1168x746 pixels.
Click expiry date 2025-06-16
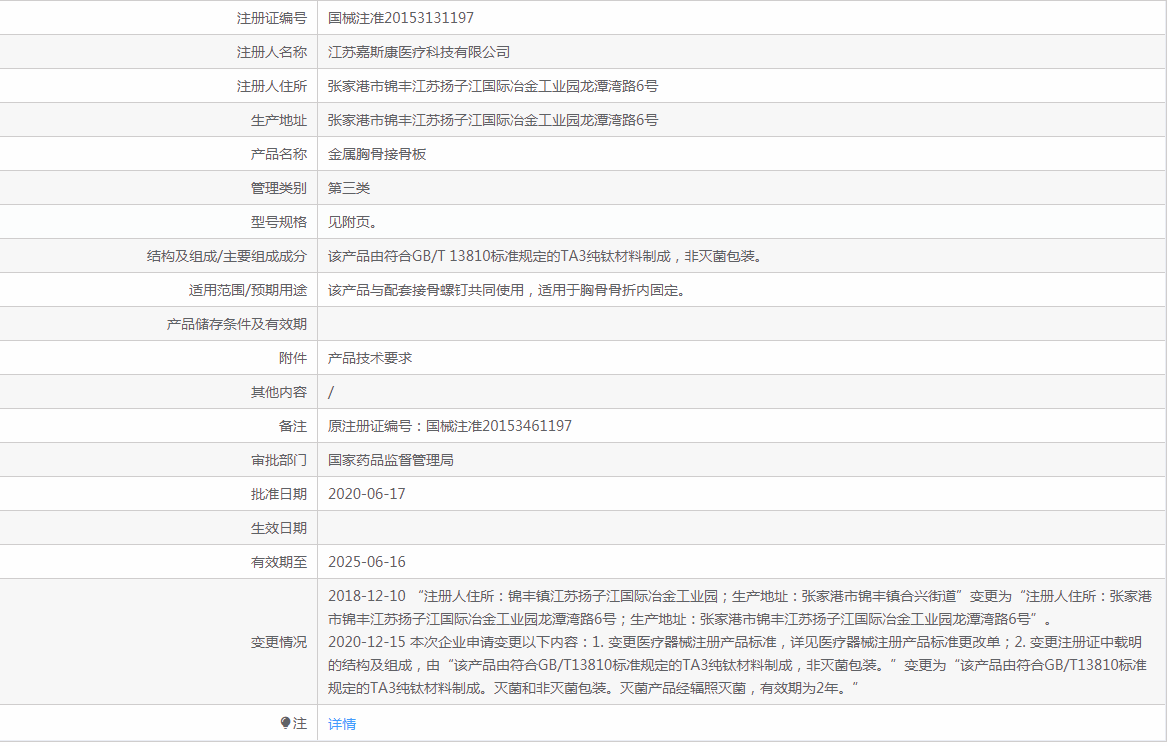(366, 562)
